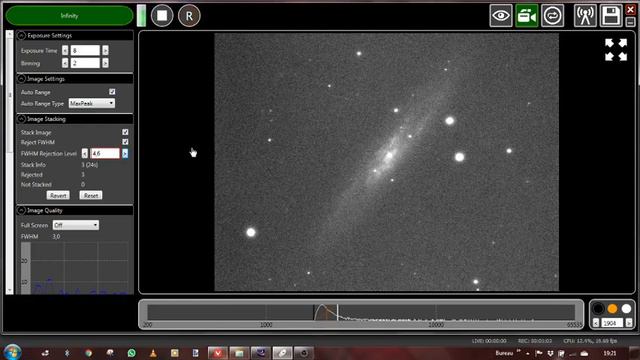Click the circular sync arrows icon

tap(552, 16)
